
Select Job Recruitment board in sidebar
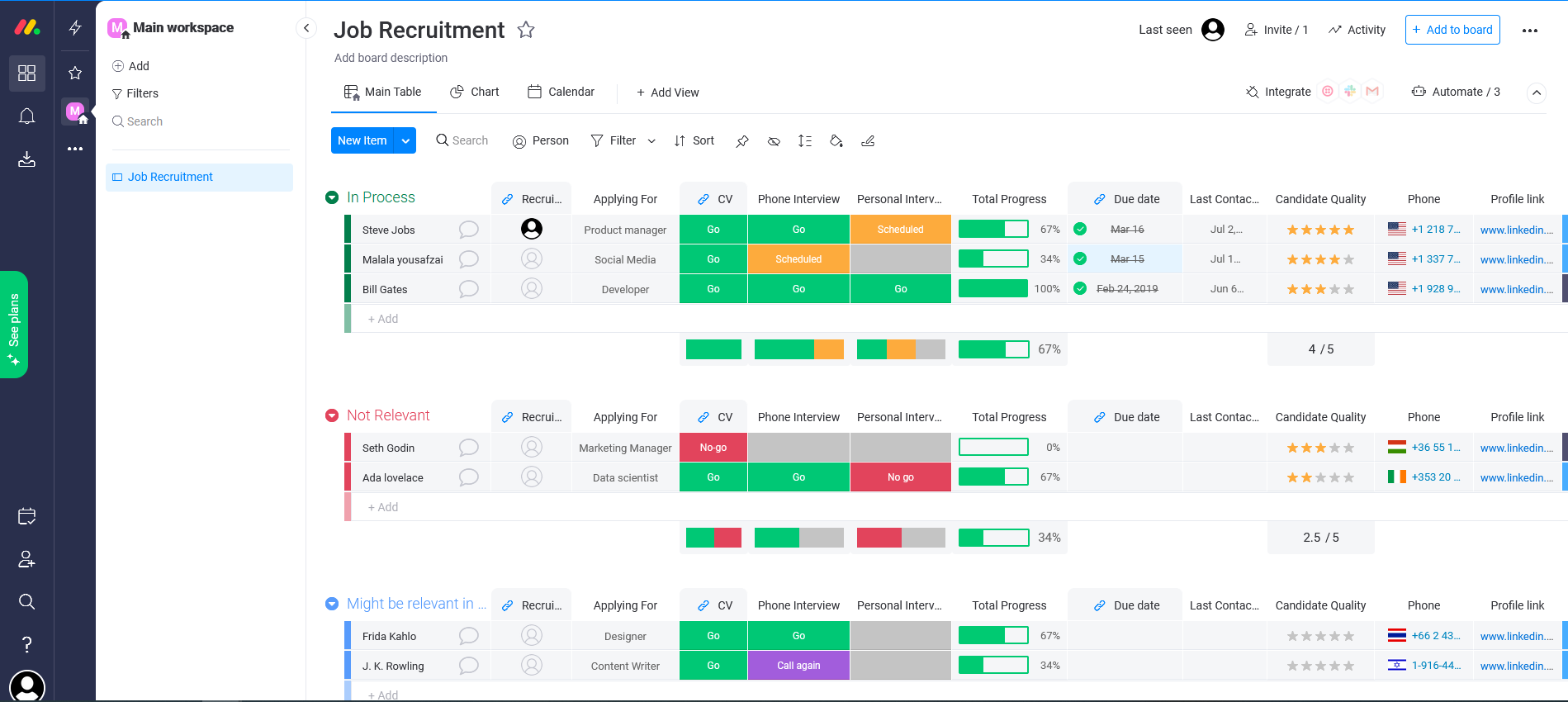coord(199,178)
